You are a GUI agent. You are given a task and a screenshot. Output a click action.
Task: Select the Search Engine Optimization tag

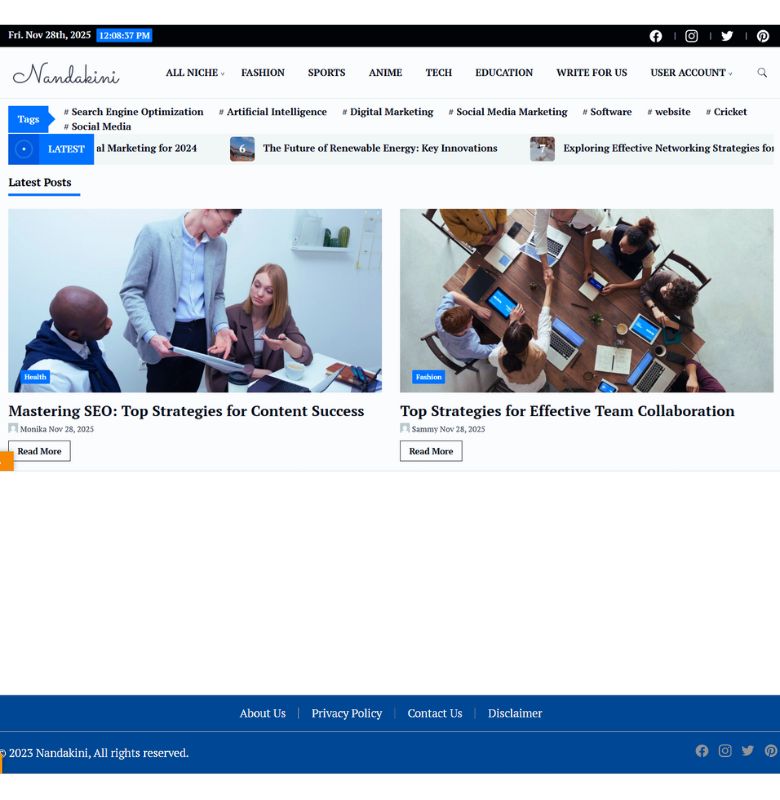133,112
